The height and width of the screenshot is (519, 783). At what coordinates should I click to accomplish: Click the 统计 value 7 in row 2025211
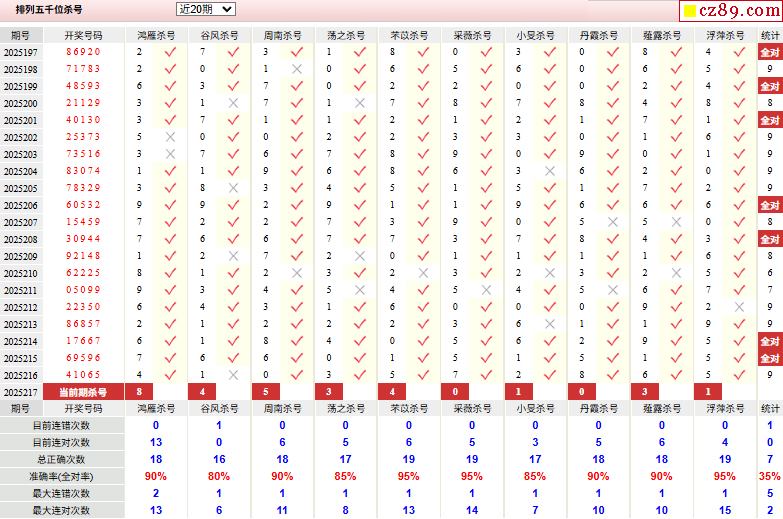coord(770,290)
